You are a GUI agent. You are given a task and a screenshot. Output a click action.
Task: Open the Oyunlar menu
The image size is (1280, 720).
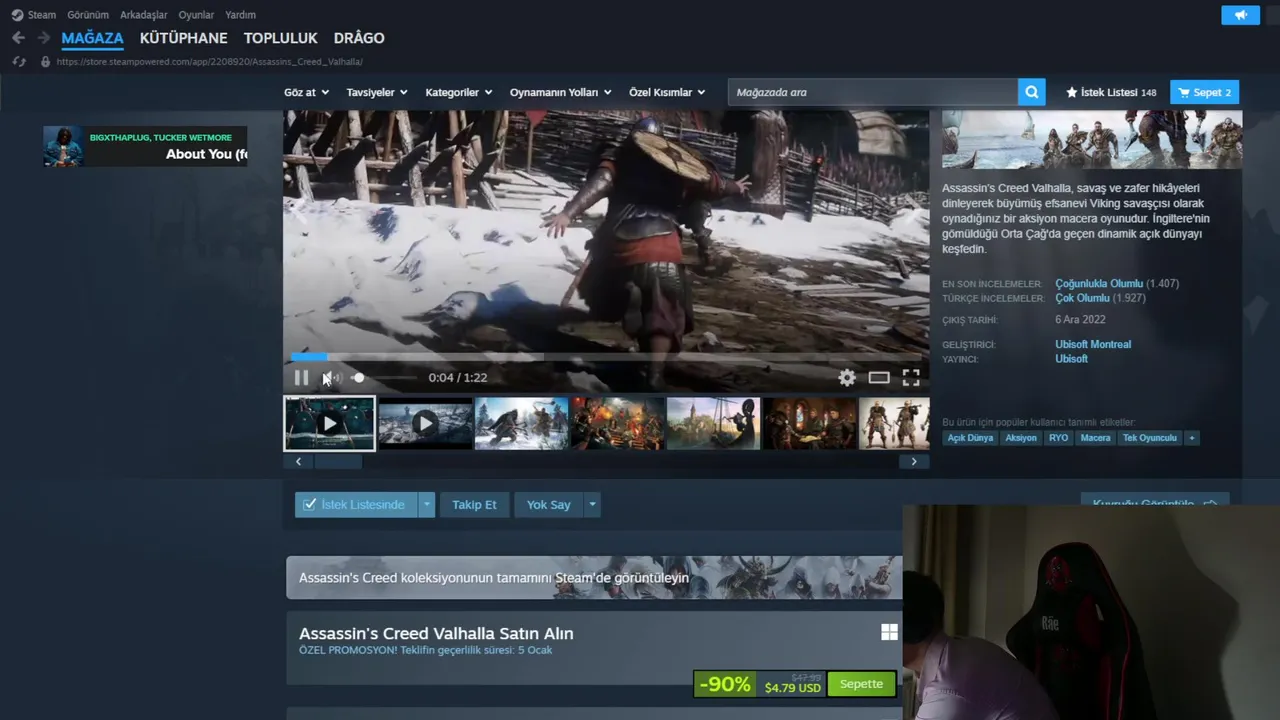(x=196, y=15)
